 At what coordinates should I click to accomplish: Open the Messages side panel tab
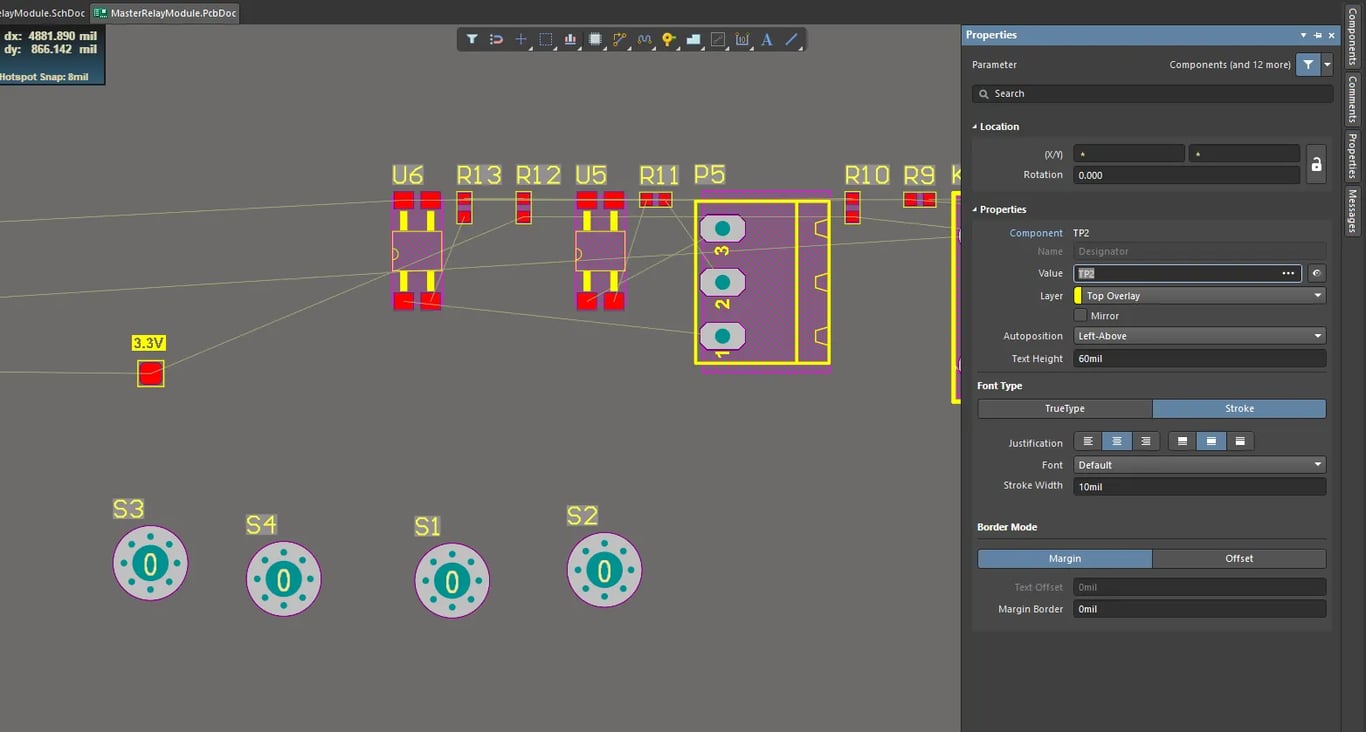coord(1352,211)
